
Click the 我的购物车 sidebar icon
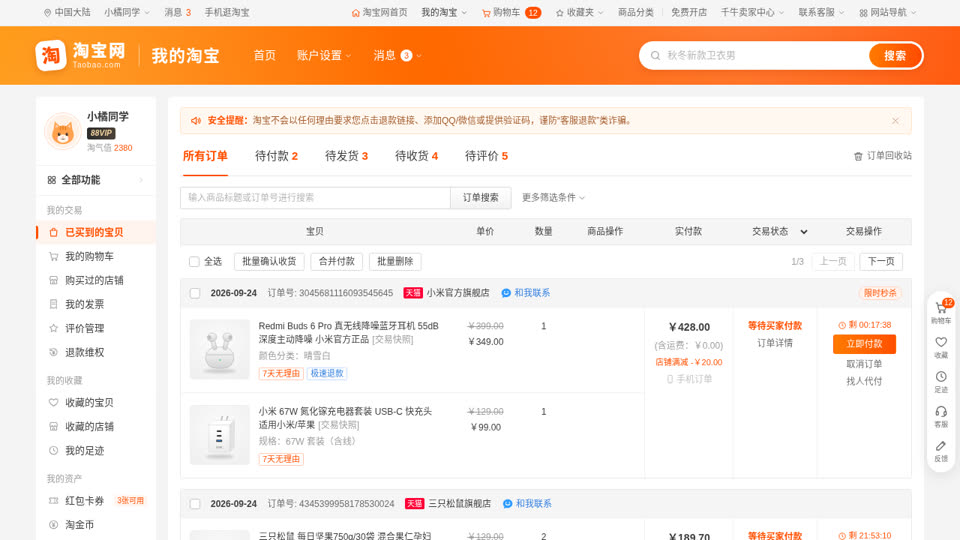[53, 257]
